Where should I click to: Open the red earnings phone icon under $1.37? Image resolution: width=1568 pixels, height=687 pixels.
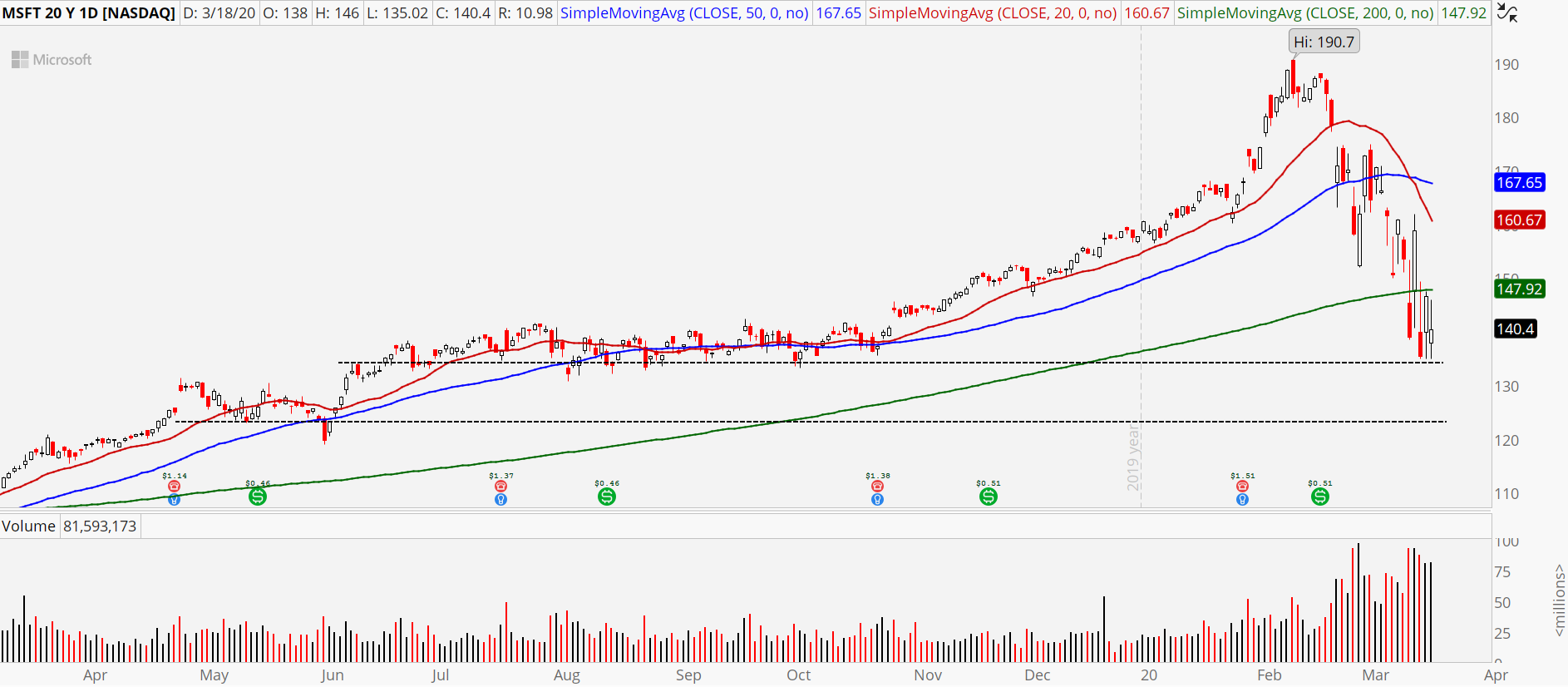pos(500,487)
